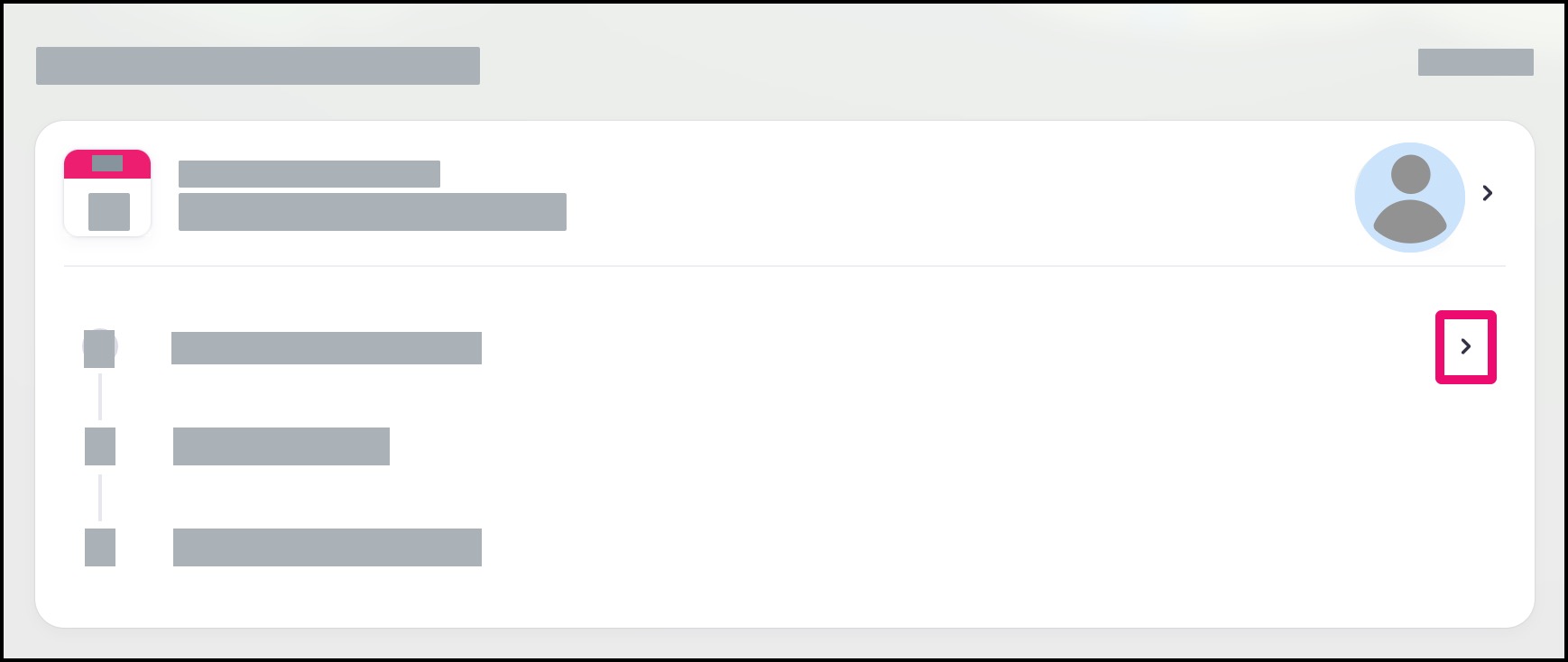Click the gray link placeholder in page header

click(x=1476, y=62)
